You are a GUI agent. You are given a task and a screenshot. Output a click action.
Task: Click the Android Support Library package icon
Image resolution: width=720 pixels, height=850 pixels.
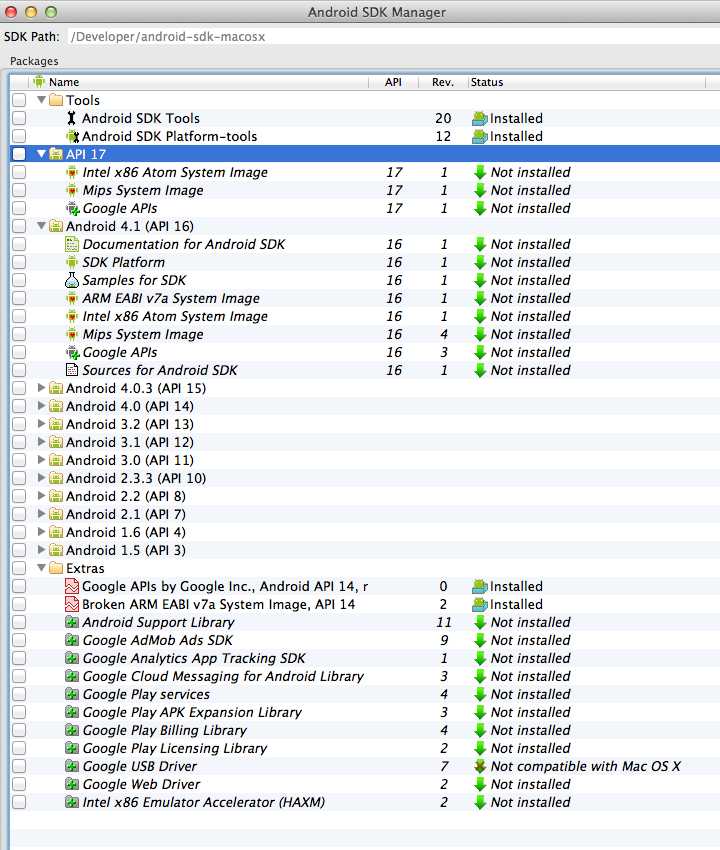click(72, 622)
